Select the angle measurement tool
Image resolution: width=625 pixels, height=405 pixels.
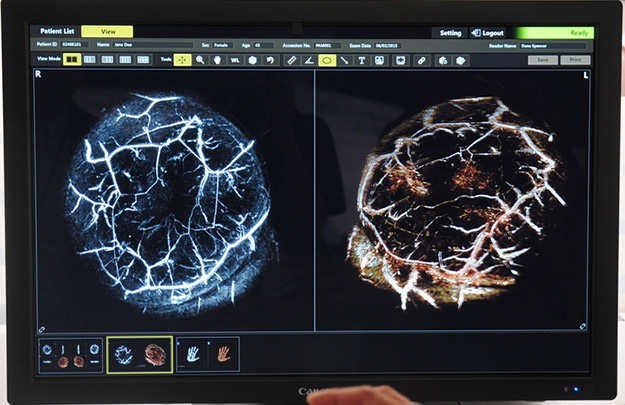click(309, 60)
